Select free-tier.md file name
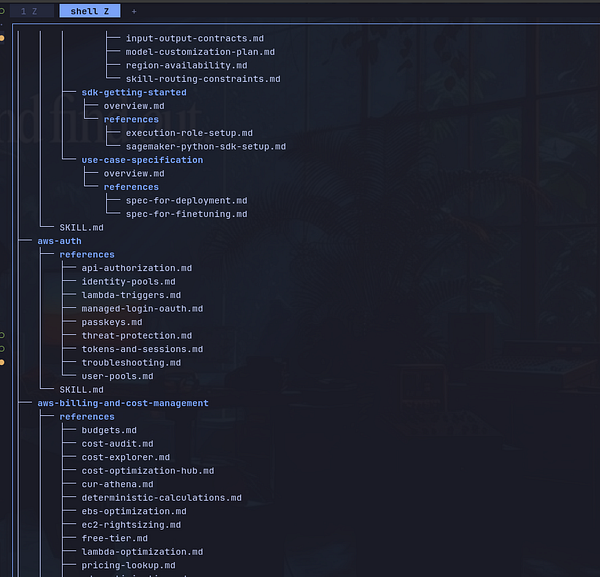Image resolution: width=600 pixels, height=577 pixels. (114, 538)
